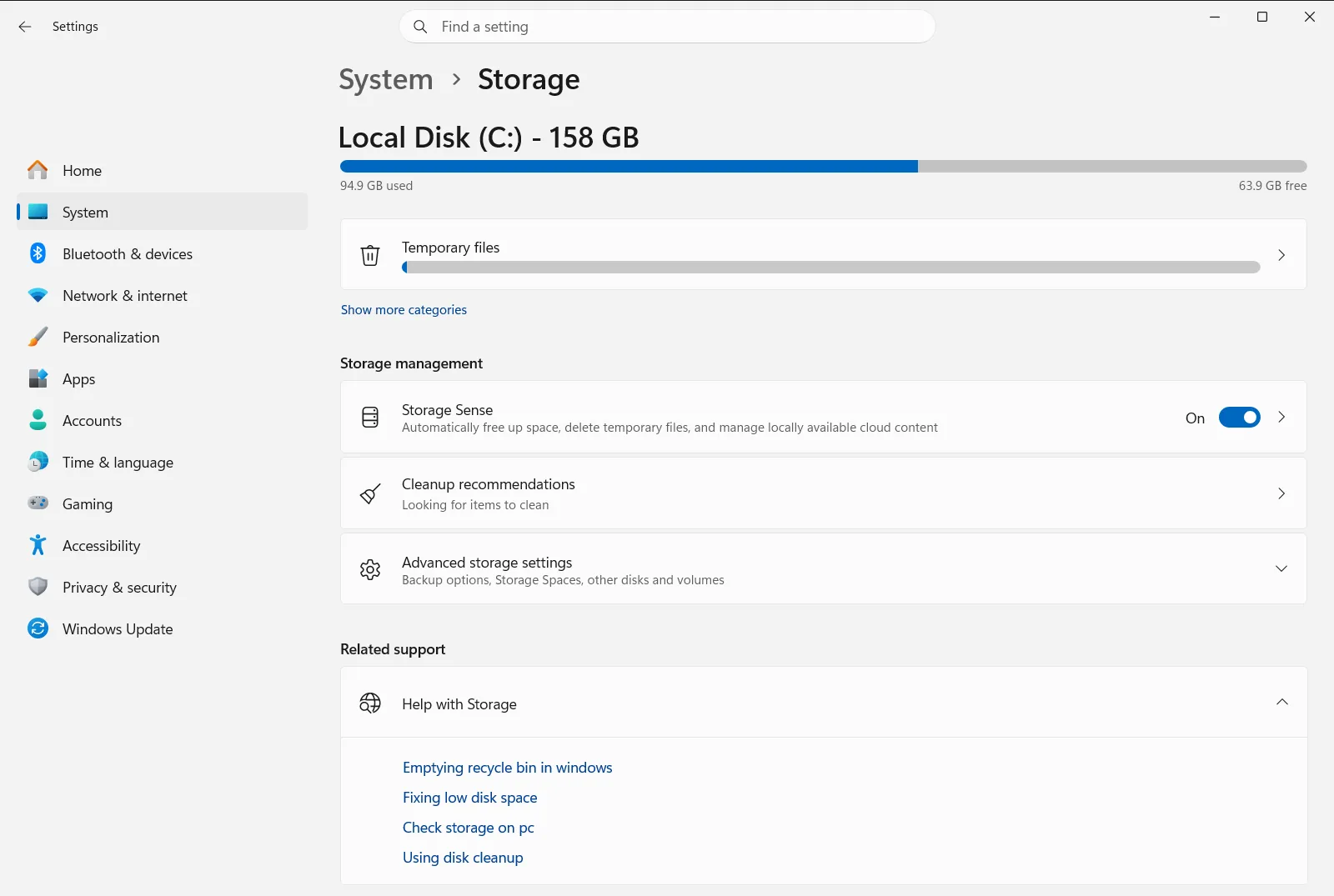Select Time & language label in sidebar
This screenshot has height=896, width=1334.
[118, 463]
